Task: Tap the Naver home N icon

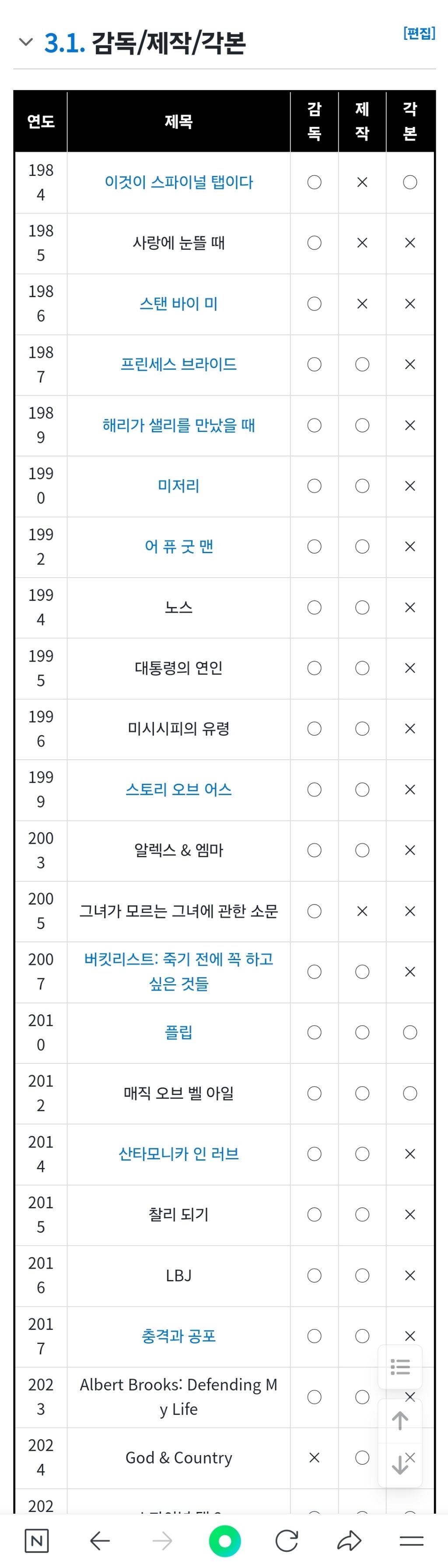Action: click(x=36, y=1540)
